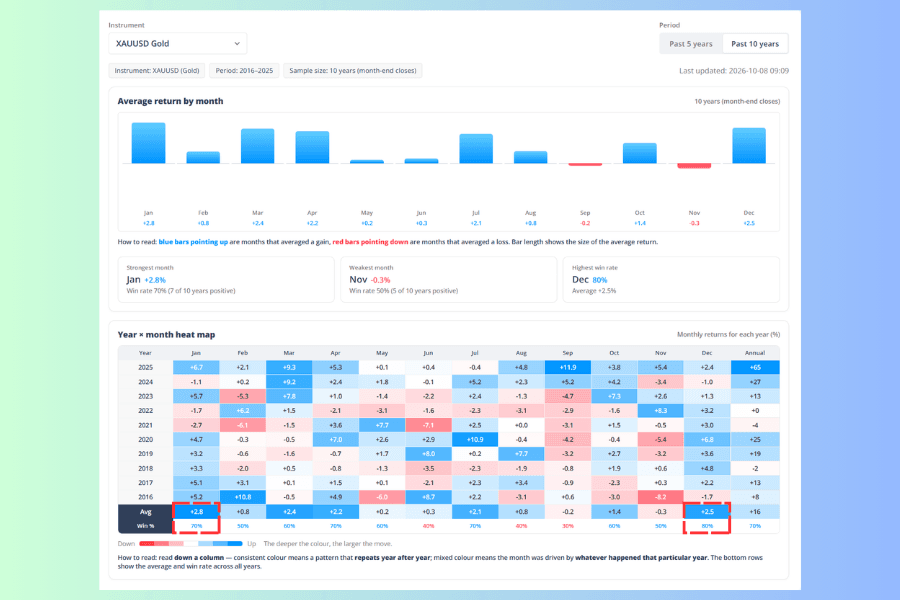Click the Win % Sep value 30%
The image size is (900, 600).
(568, 526)
